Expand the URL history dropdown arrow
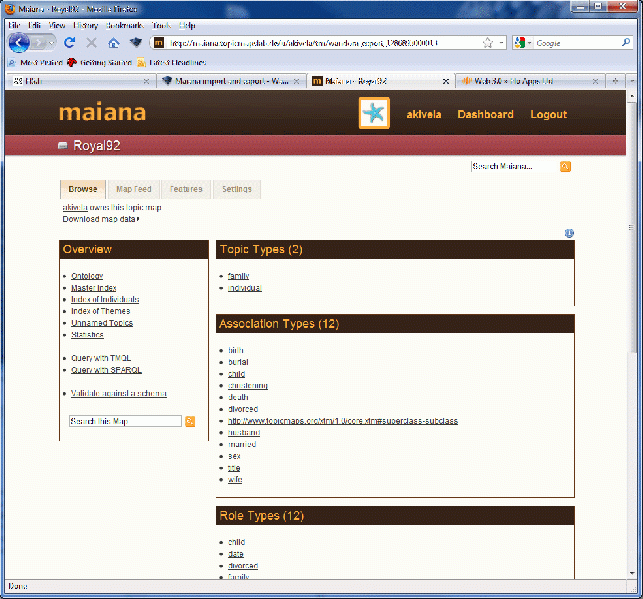The height and width of the screenshot is (599, 643). (500, 43)
